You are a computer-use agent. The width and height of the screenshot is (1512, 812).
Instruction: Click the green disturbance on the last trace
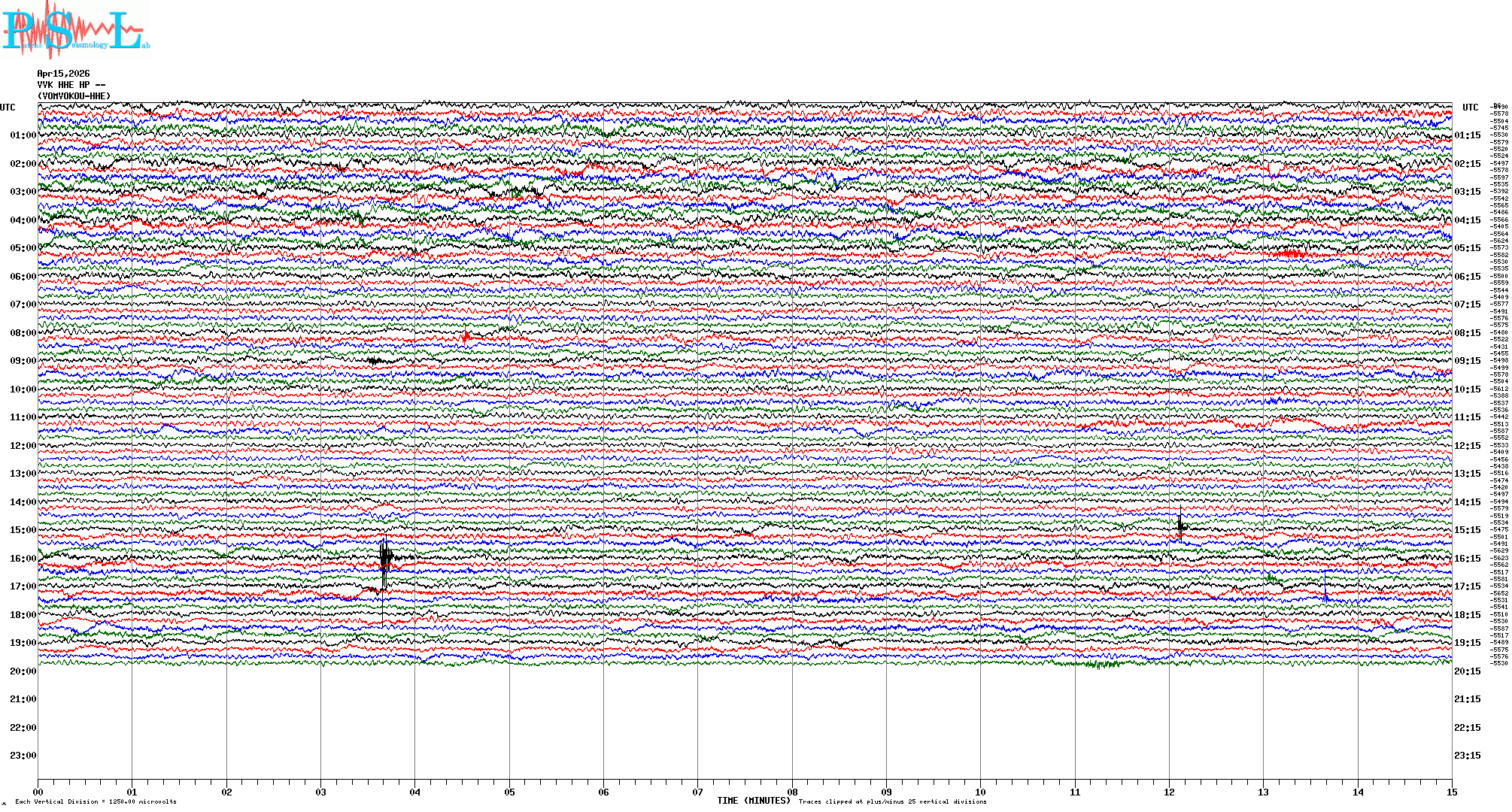(1098, 663)
